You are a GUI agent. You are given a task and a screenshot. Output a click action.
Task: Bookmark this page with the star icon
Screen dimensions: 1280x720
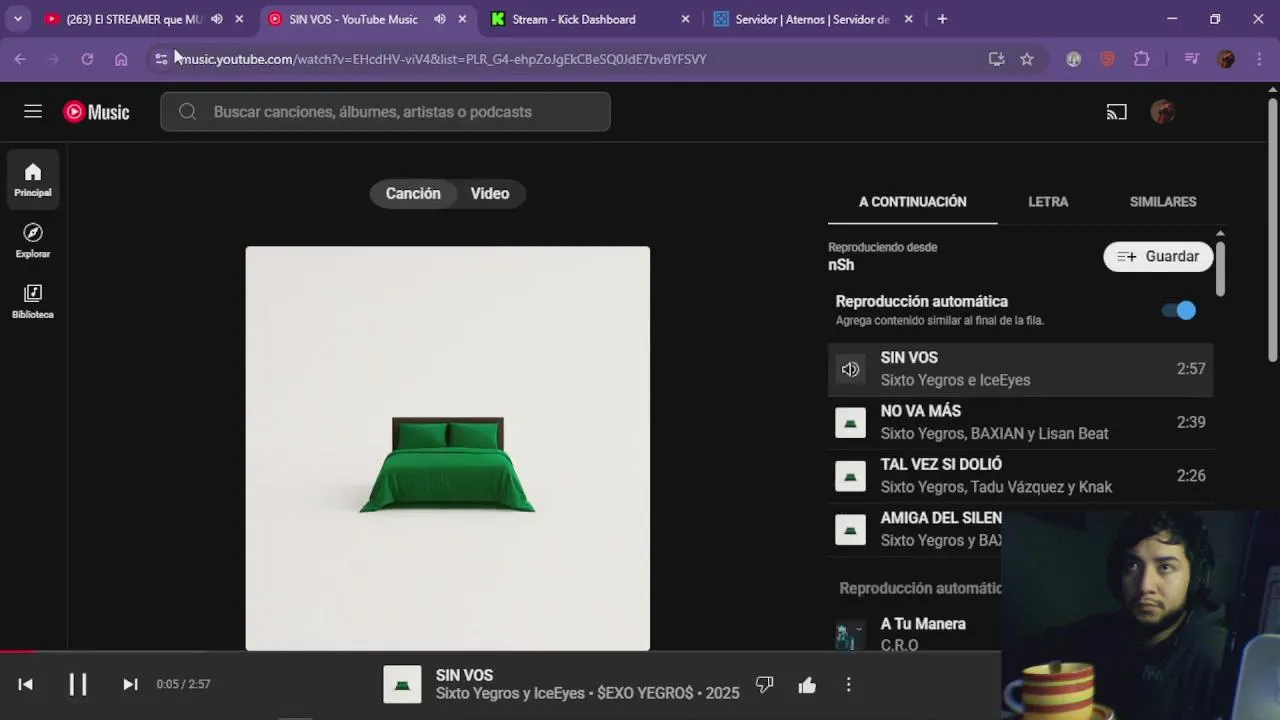[x=1027, y=59]
